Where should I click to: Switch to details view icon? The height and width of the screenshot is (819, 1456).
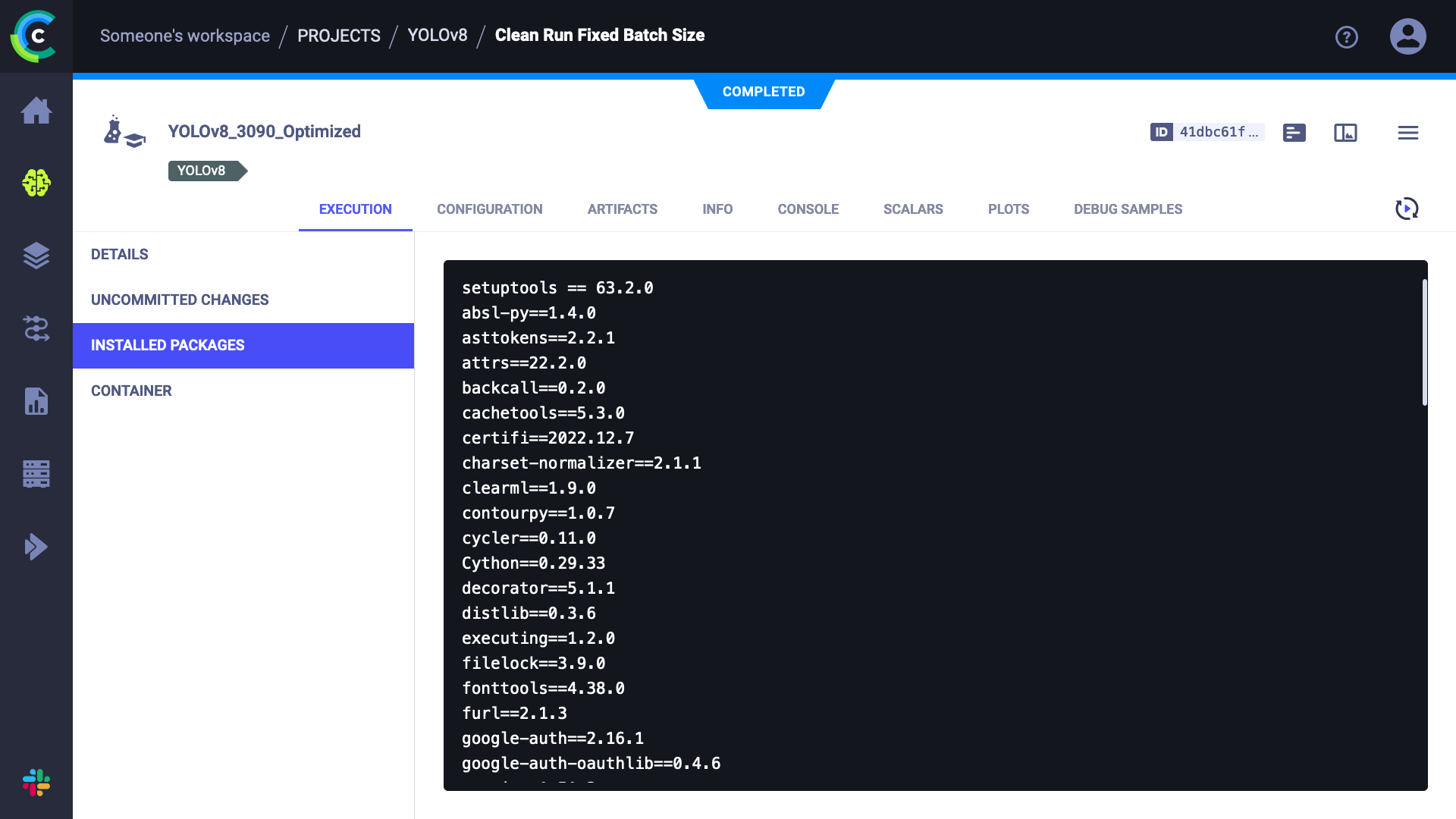pos(1294,133)
